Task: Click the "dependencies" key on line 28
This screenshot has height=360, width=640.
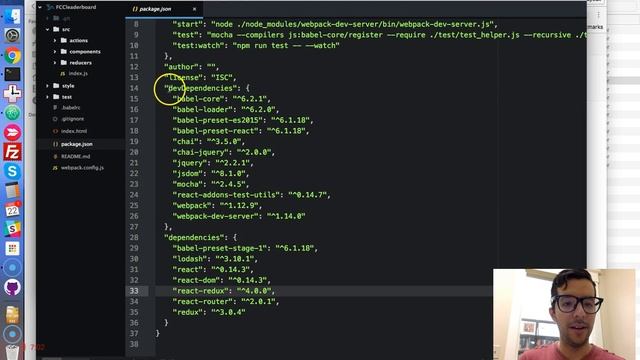Action: click(194, 238)
